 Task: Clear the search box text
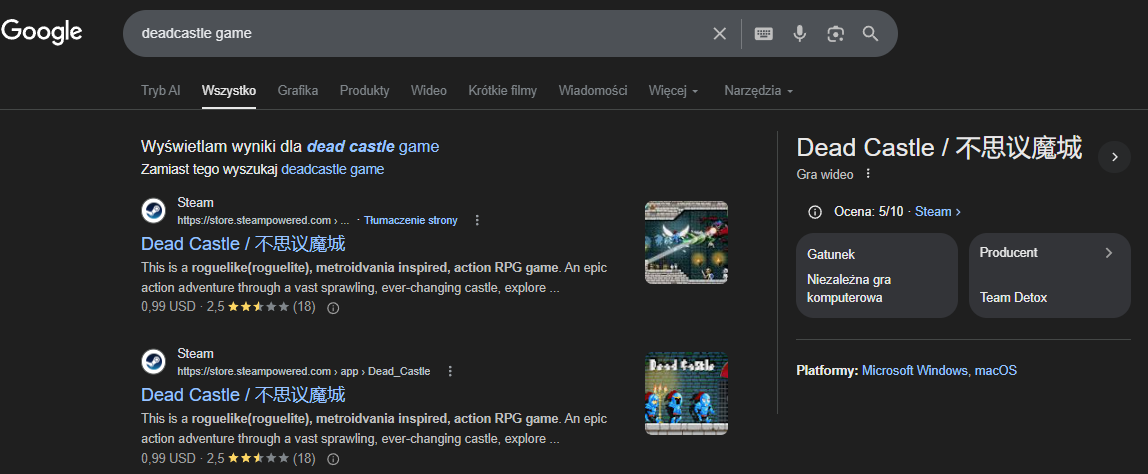click(x=720, y=33)
